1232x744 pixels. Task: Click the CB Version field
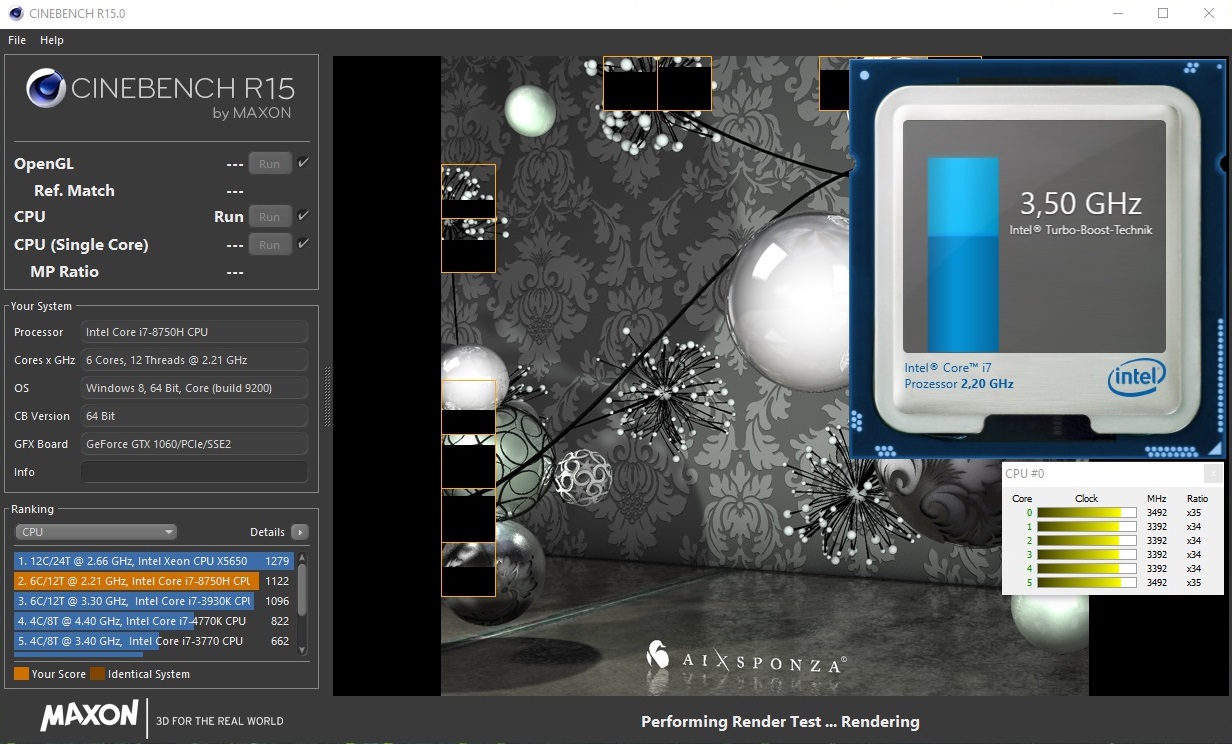(194, 416)
